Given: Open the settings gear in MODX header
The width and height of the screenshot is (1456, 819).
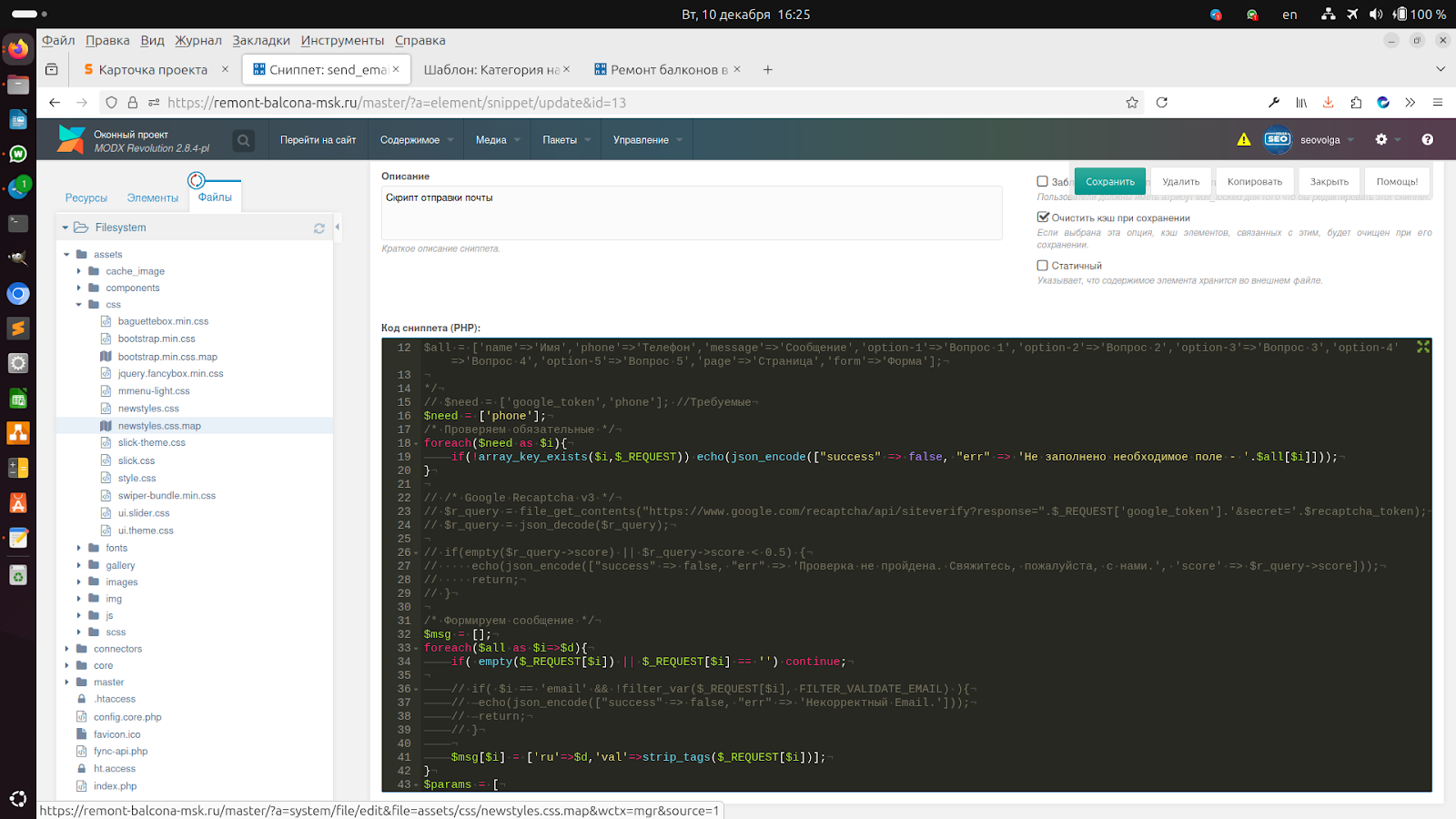Looking at the screenshot, I should (1381, 139).
